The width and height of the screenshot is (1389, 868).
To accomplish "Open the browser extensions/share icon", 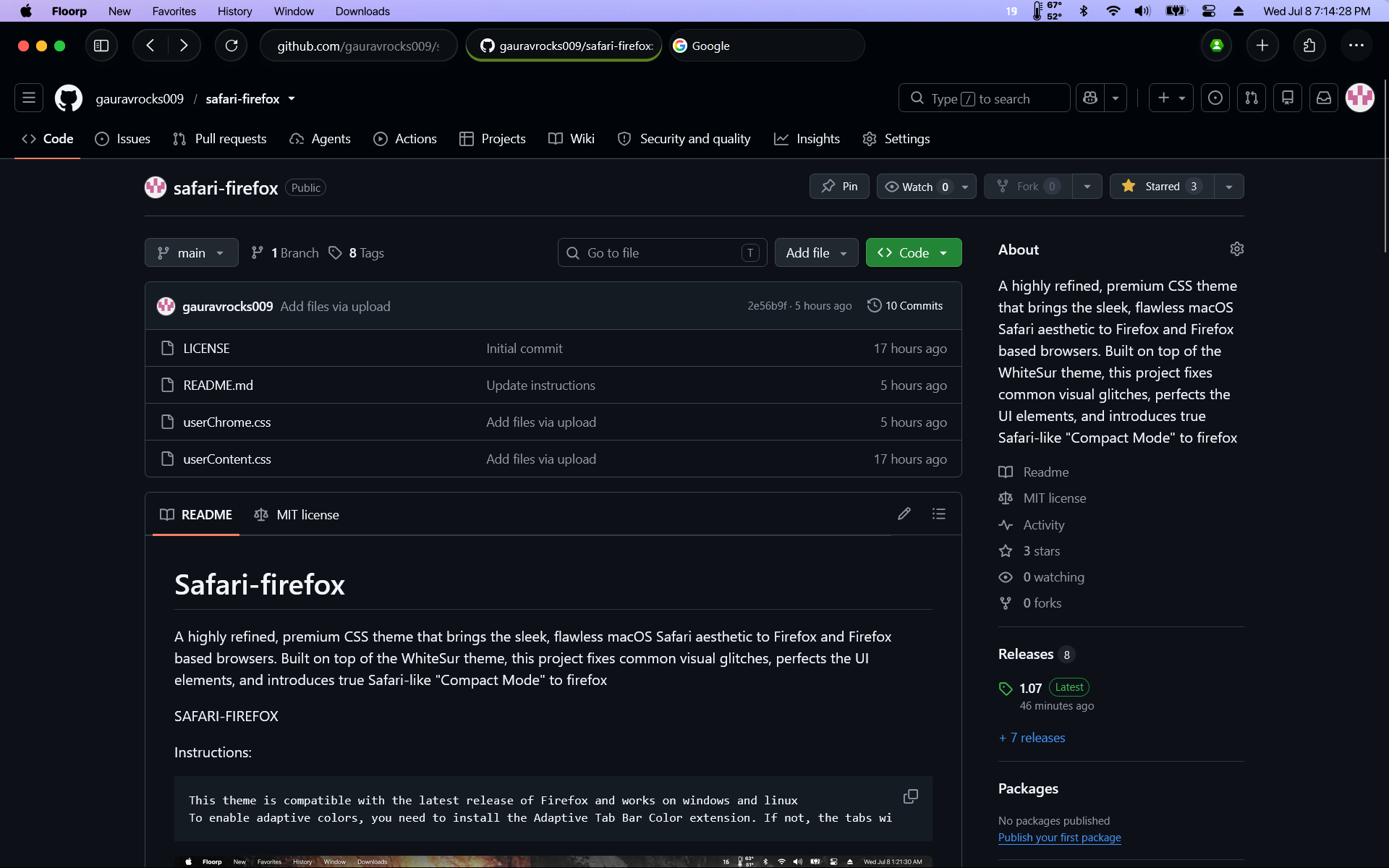I will click(1309, 46).
